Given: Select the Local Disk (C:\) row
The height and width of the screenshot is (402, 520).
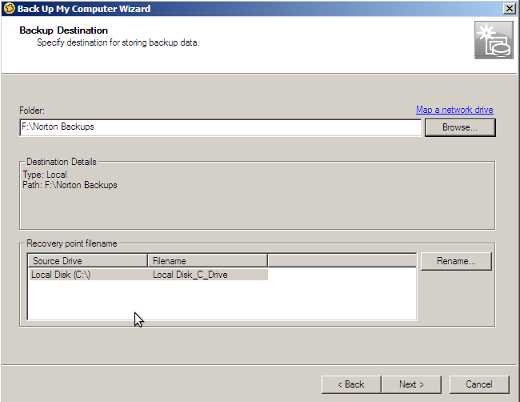Looking at the screenshot, I should [x=148, y=275].
